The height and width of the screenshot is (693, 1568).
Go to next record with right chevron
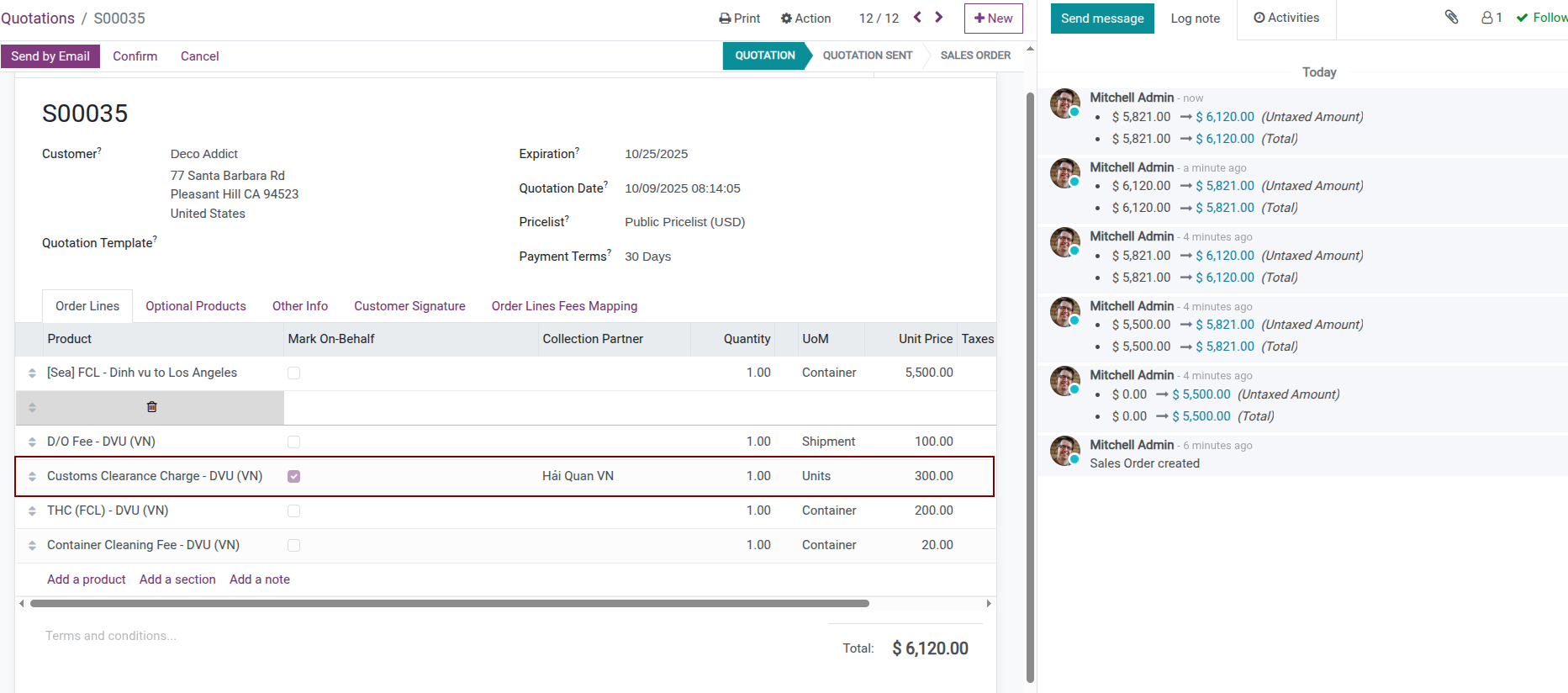[x=939, y=18]
